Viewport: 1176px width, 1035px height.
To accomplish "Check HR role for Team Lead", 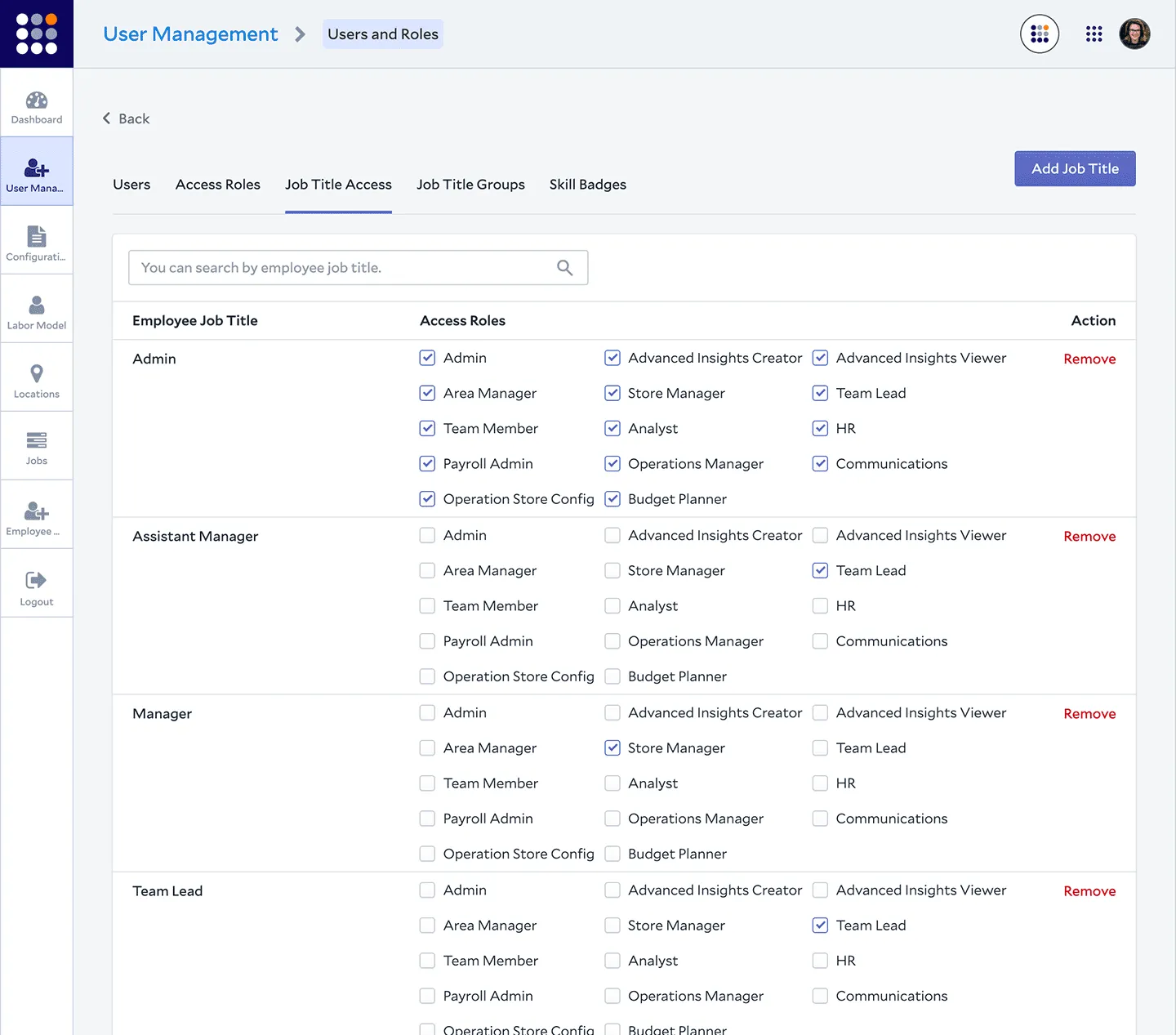I will point(820,961).
